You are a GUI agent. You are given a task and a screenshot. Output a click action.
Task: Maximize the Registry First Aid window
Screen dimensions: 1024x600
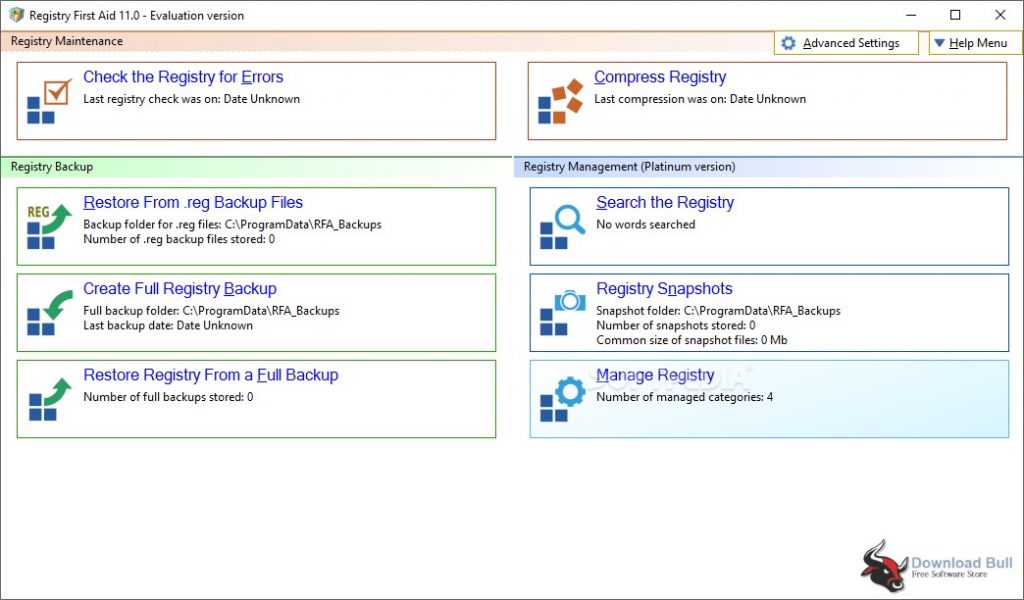(x=955, y=15)
